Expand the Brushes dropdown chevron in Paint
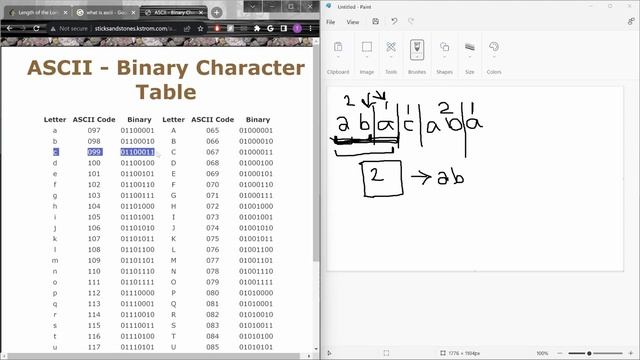This screenshot has width=640, height=360. click(417, 57)
